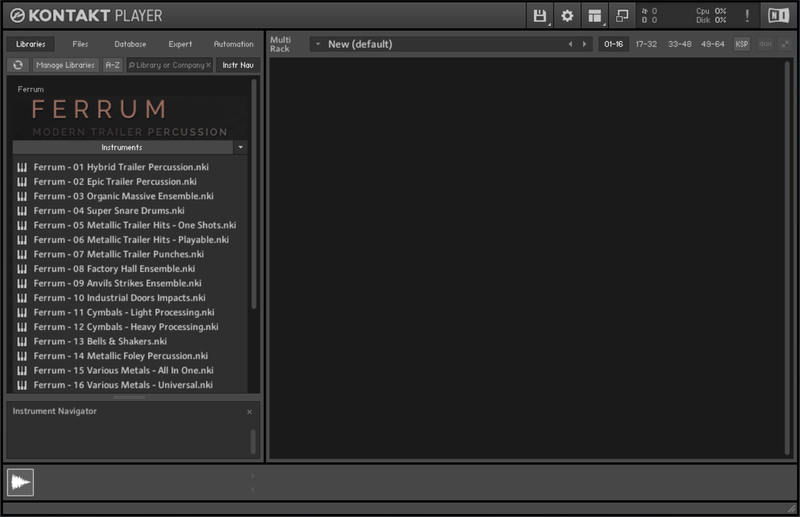Open the workspace layout panel icon
The image size is (800, 517).
[x=595, y=16]
